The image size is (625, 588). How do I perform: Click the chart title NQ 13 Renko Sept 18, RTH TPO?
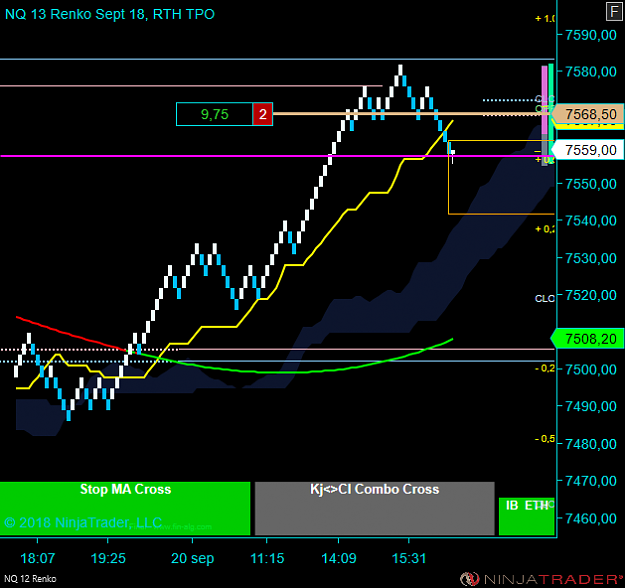coord(110,14)
